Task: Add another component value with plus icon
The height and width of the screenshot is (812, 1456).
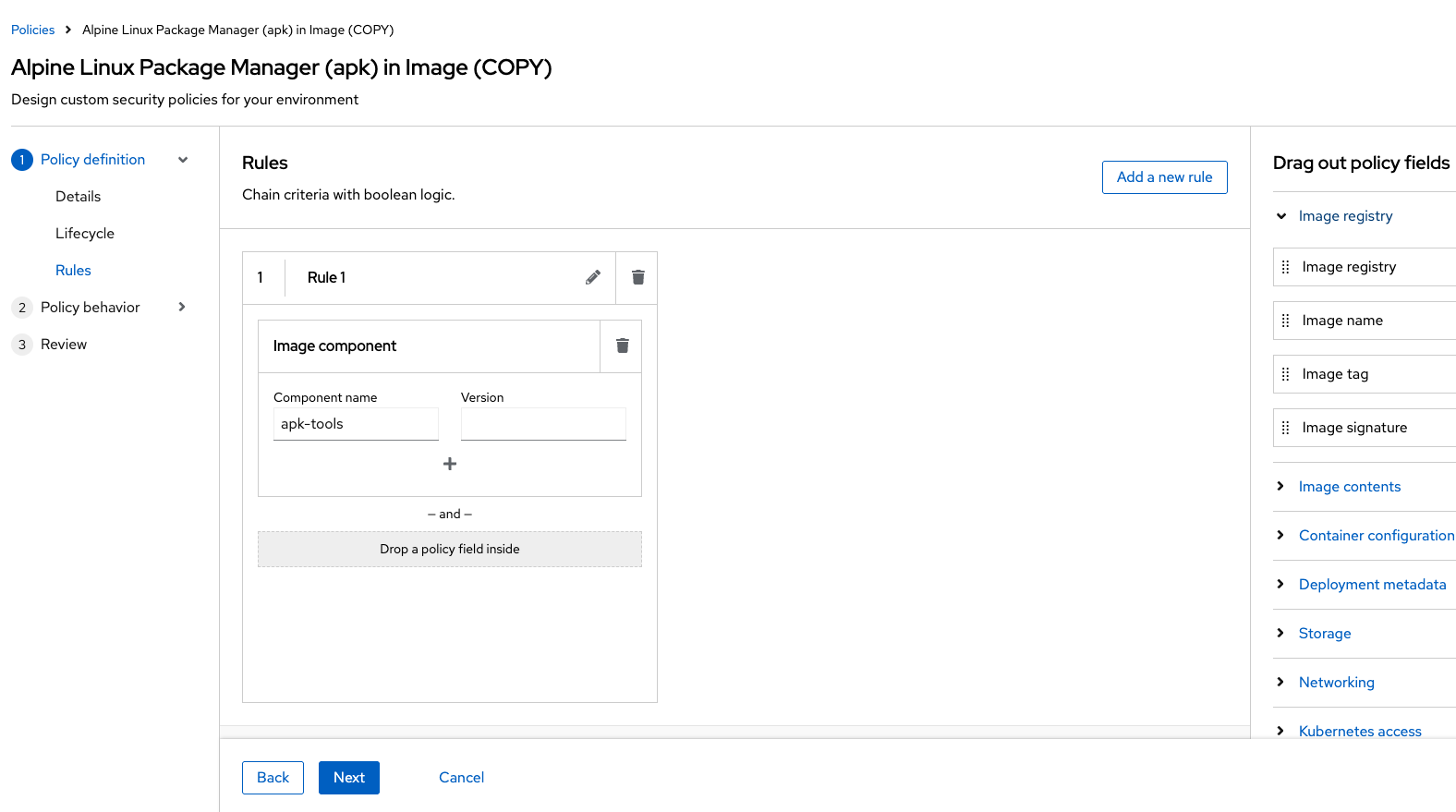Action: pos(450,464)
